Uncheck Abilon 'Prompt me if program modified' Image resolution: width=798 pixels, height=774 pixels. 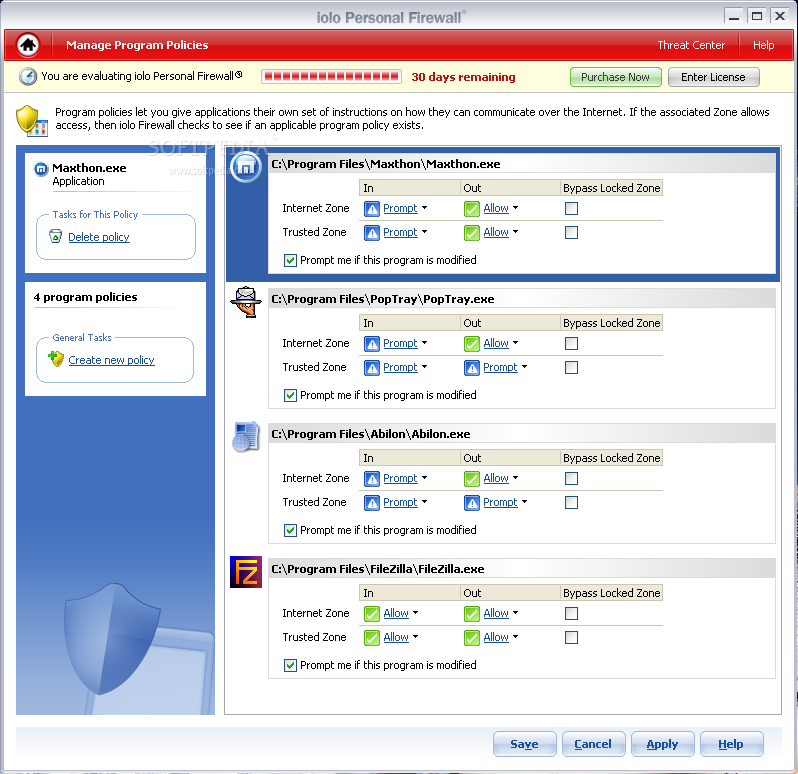click(290, 530)
